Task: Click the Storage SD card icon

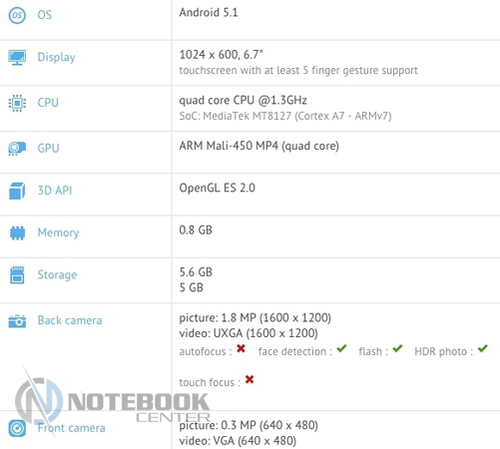Action: (x=17, y=275)
